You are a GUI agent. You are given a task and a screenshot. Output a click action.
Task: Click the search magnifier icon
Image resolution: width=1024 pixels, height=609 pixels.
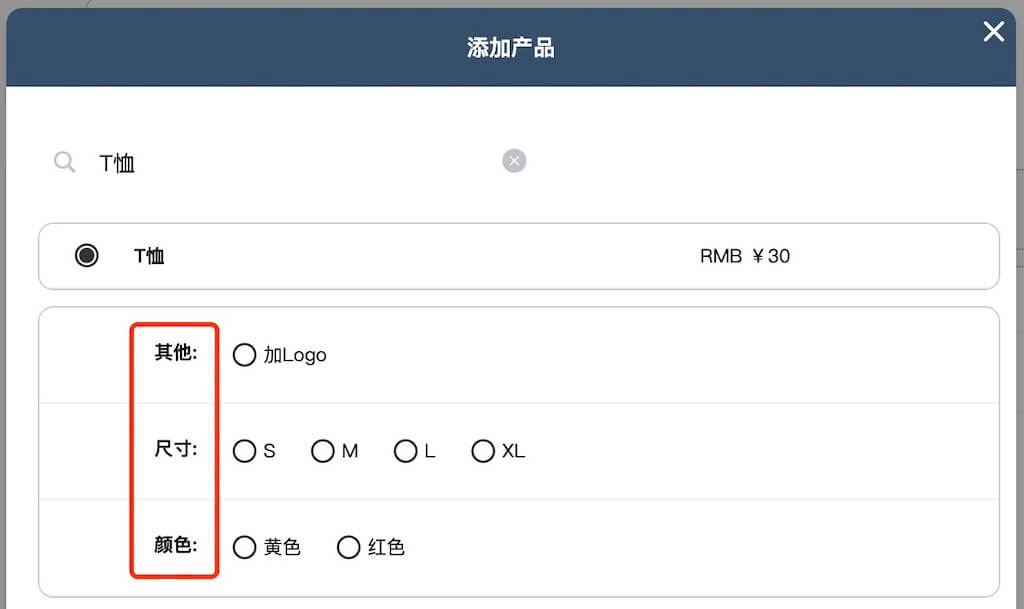(63, 162)
